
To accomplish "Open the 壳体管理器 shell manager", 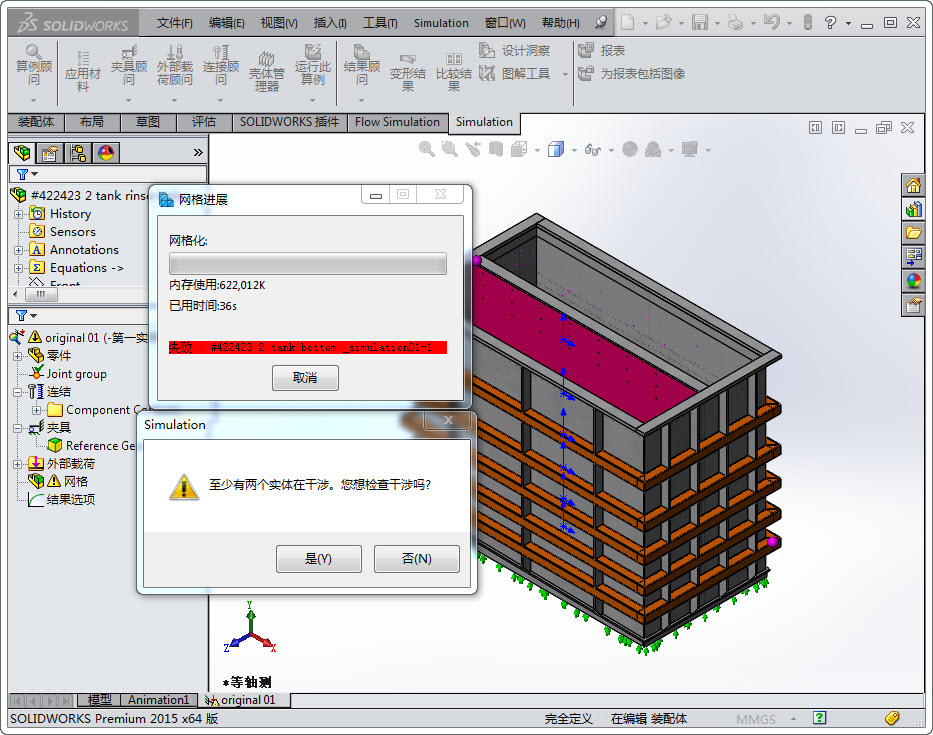I will [x=266, y=66].
